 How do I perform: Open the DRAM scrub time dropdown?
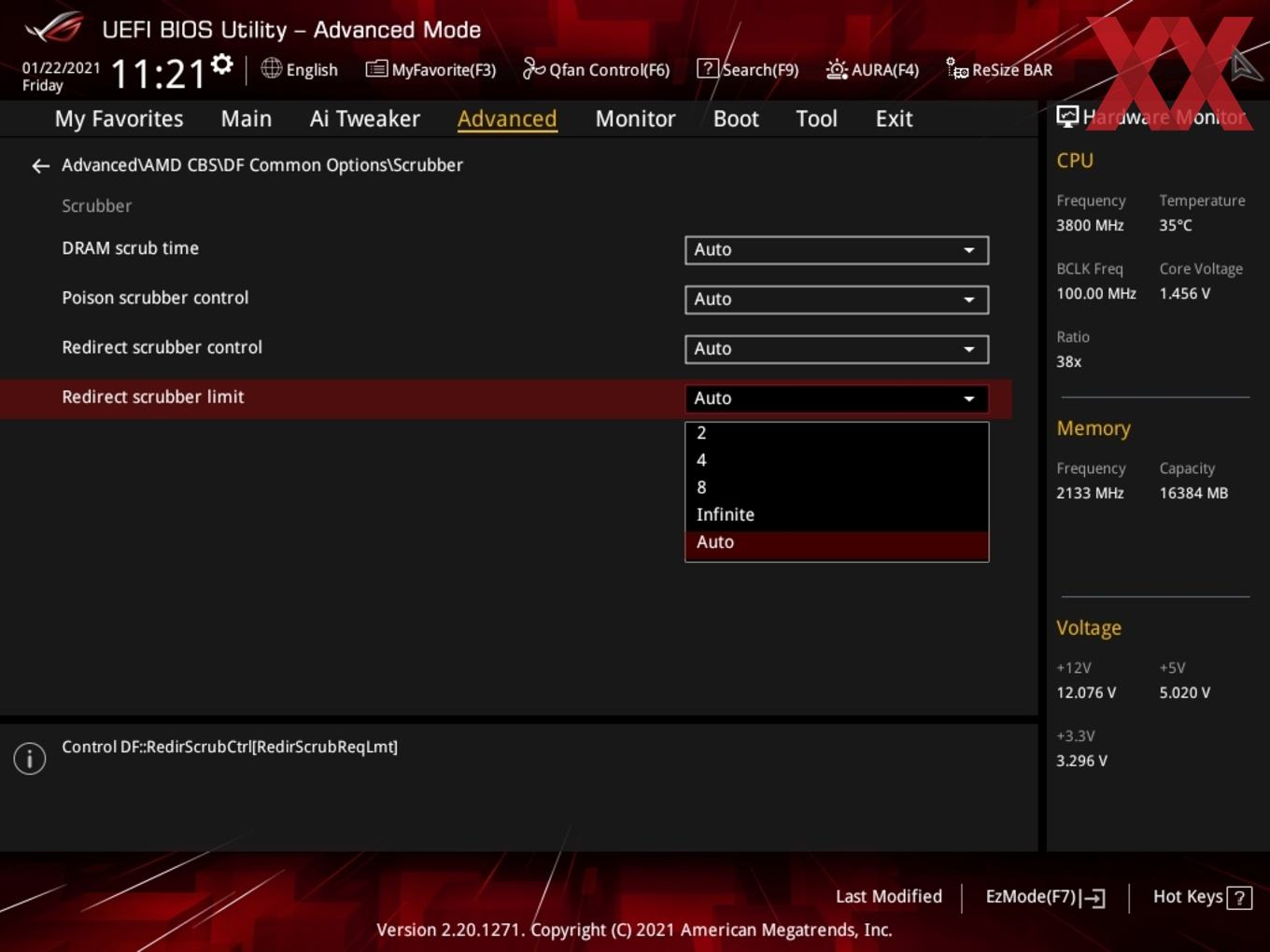pos(837,250)
